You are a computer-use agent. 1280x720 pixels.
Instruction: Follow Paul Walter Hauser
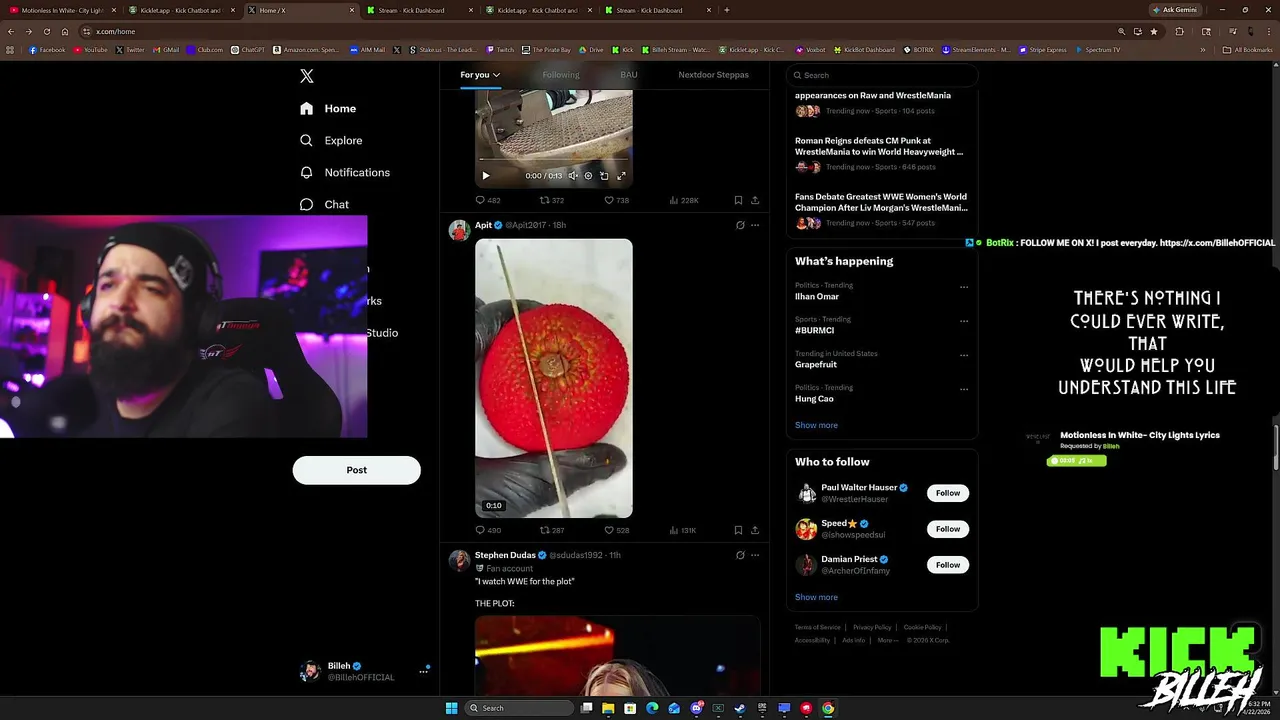click(x=948, y=493)
